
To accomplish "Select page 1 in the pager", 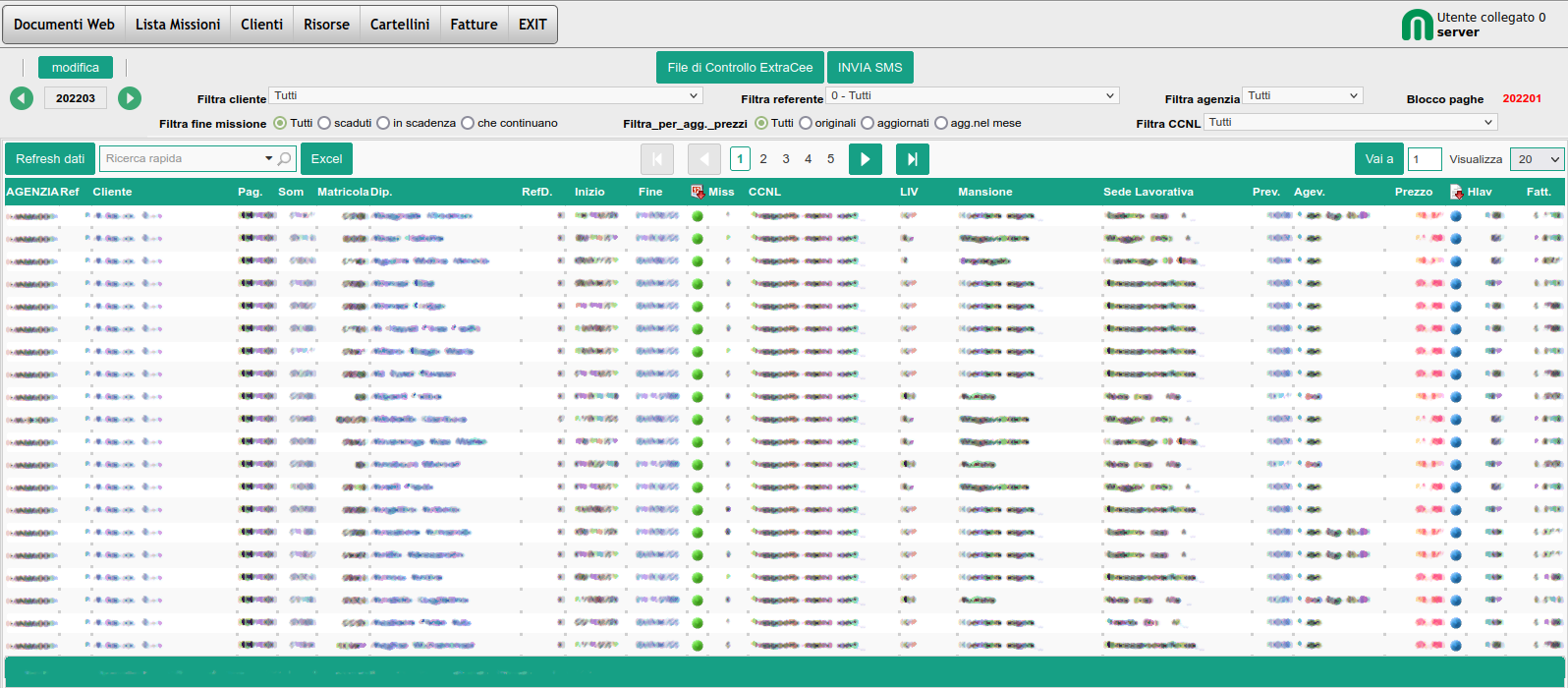I will (x=741, y=159).
